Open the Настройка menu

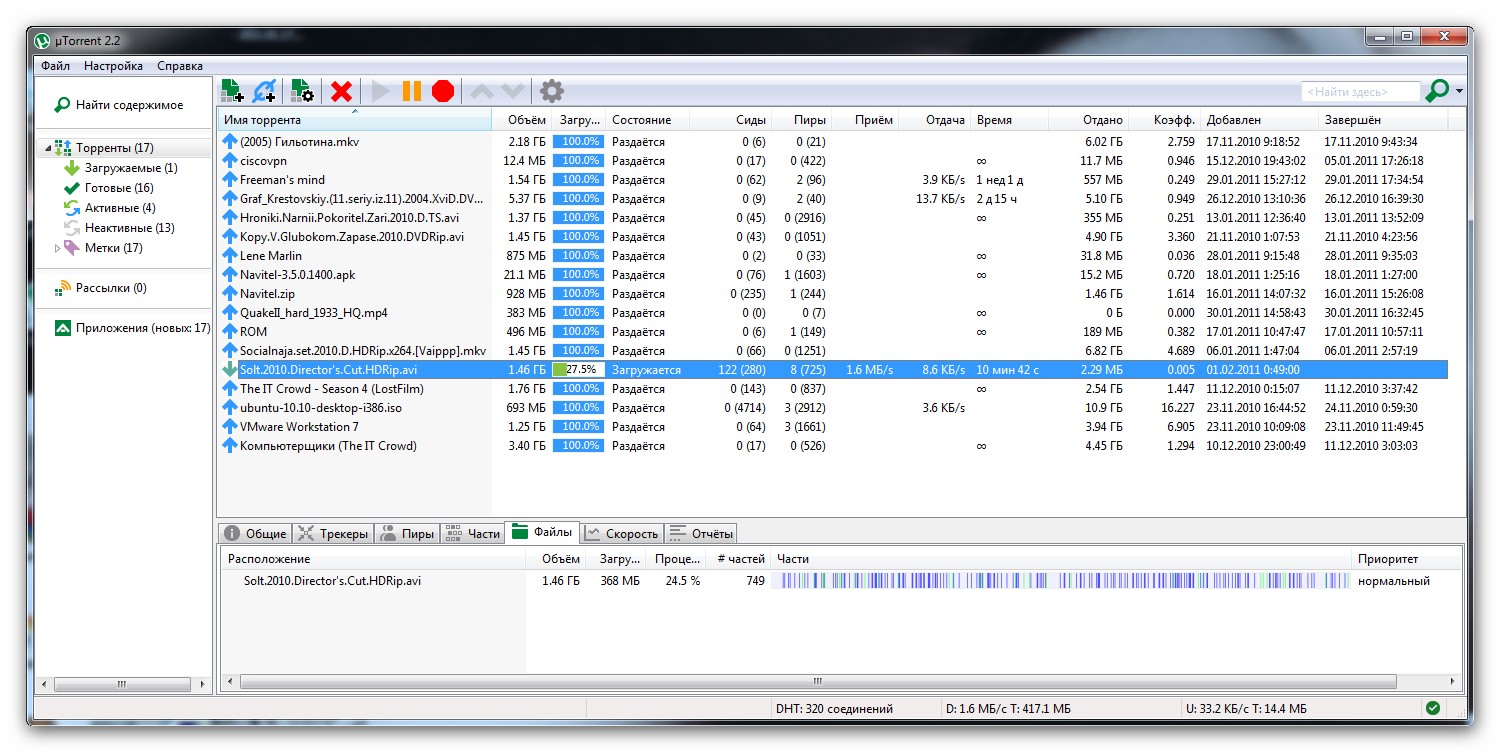point(113,66)
